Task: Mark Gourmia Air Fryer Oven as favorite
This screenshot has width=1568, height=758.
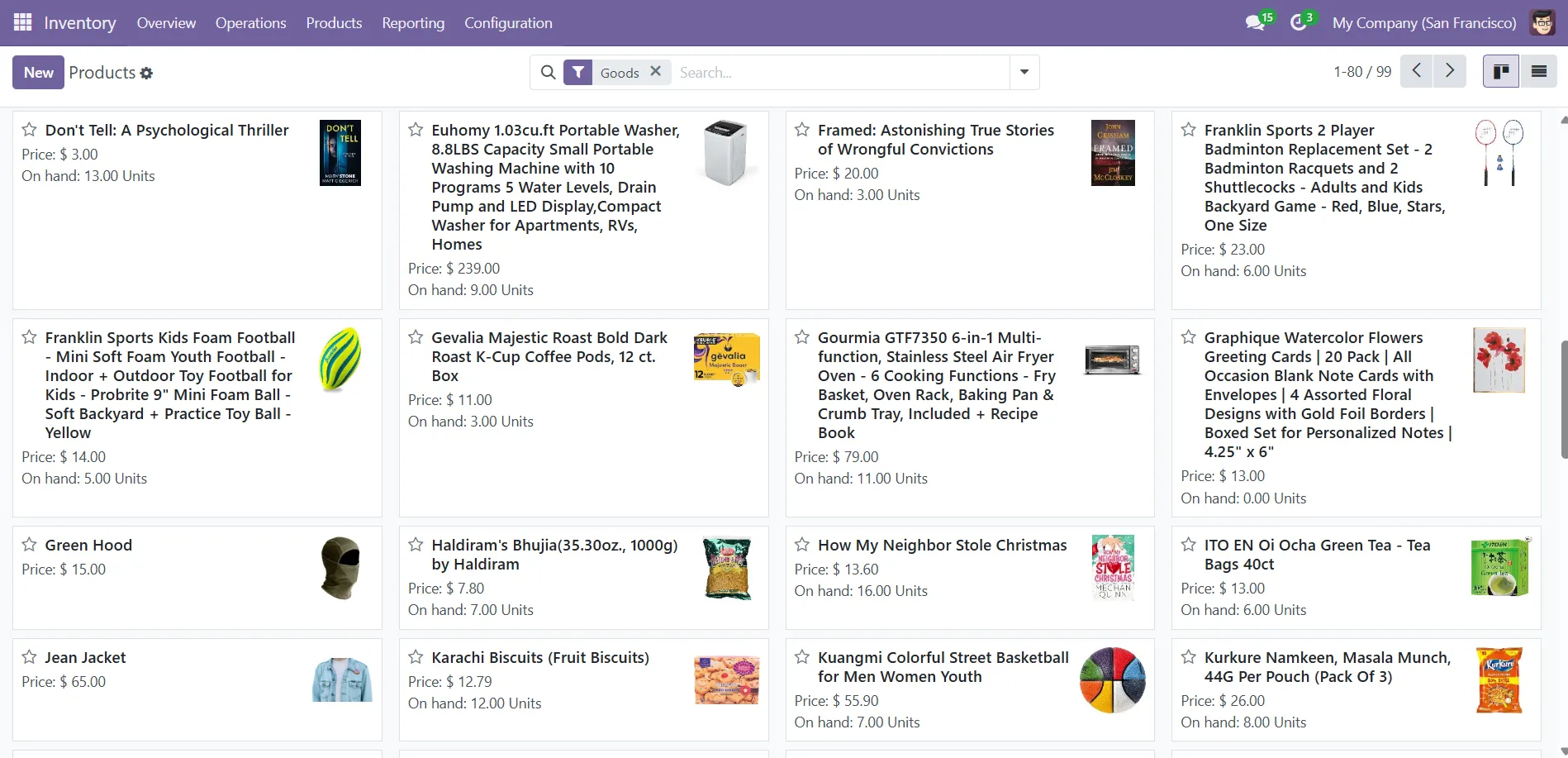Action: (802, 337)
